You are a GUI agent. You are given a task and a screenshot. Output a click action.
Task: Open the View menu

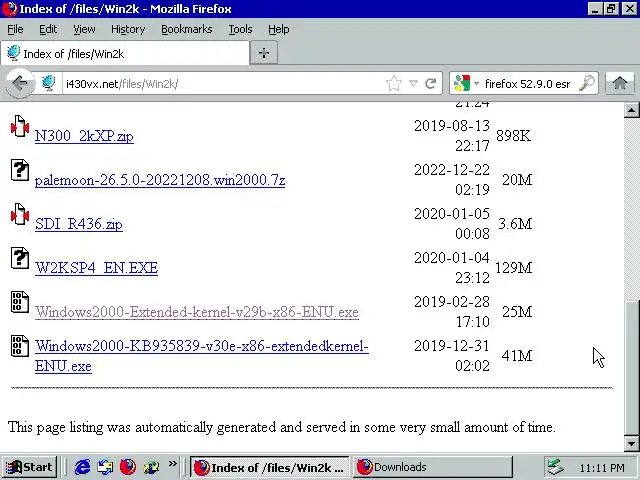[x=84, y=29]
